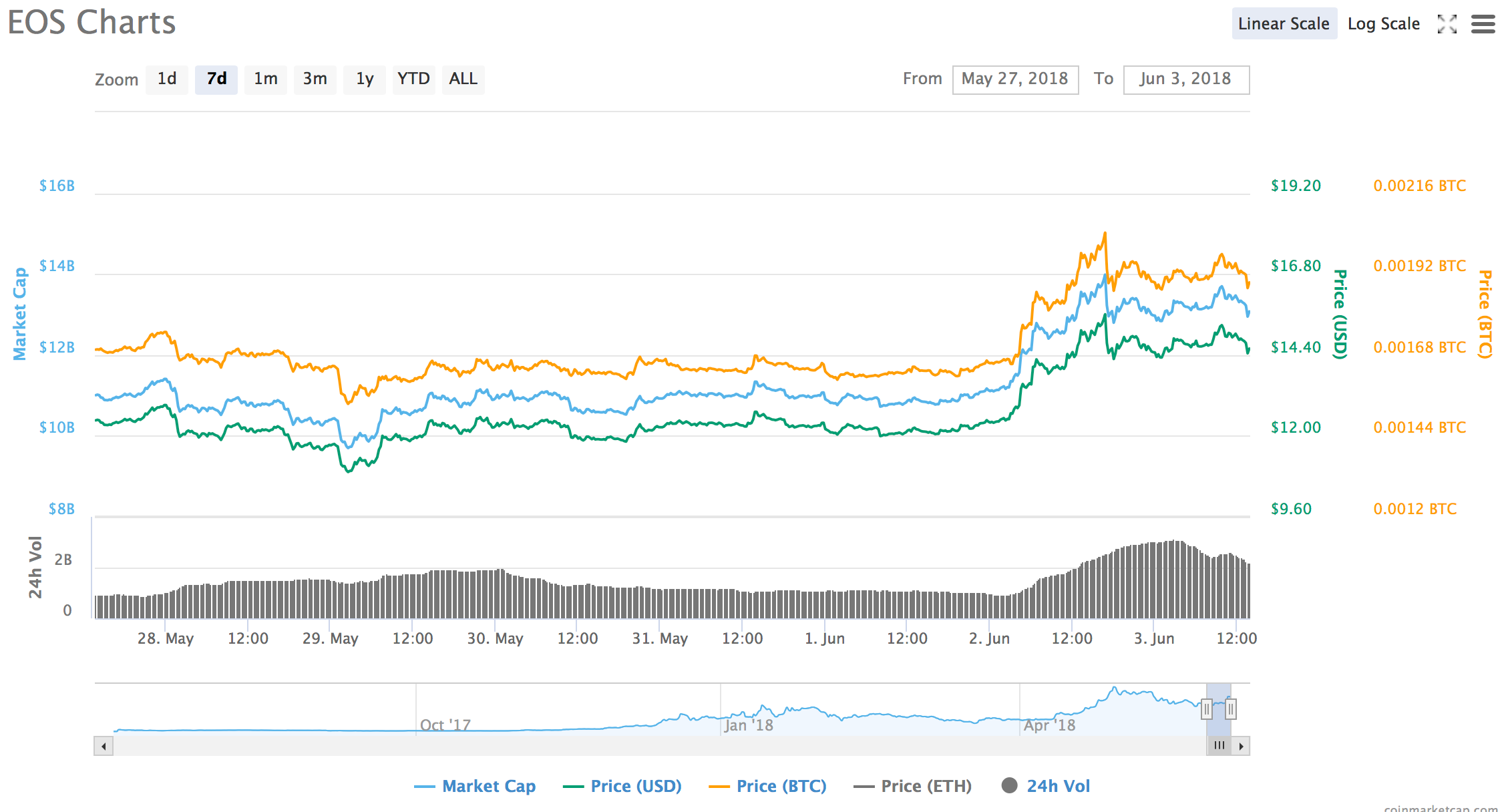Click the $14B market cap axis label
Image resolution: width=1512 pixels, height=812 pixels.
click(57, 266)
